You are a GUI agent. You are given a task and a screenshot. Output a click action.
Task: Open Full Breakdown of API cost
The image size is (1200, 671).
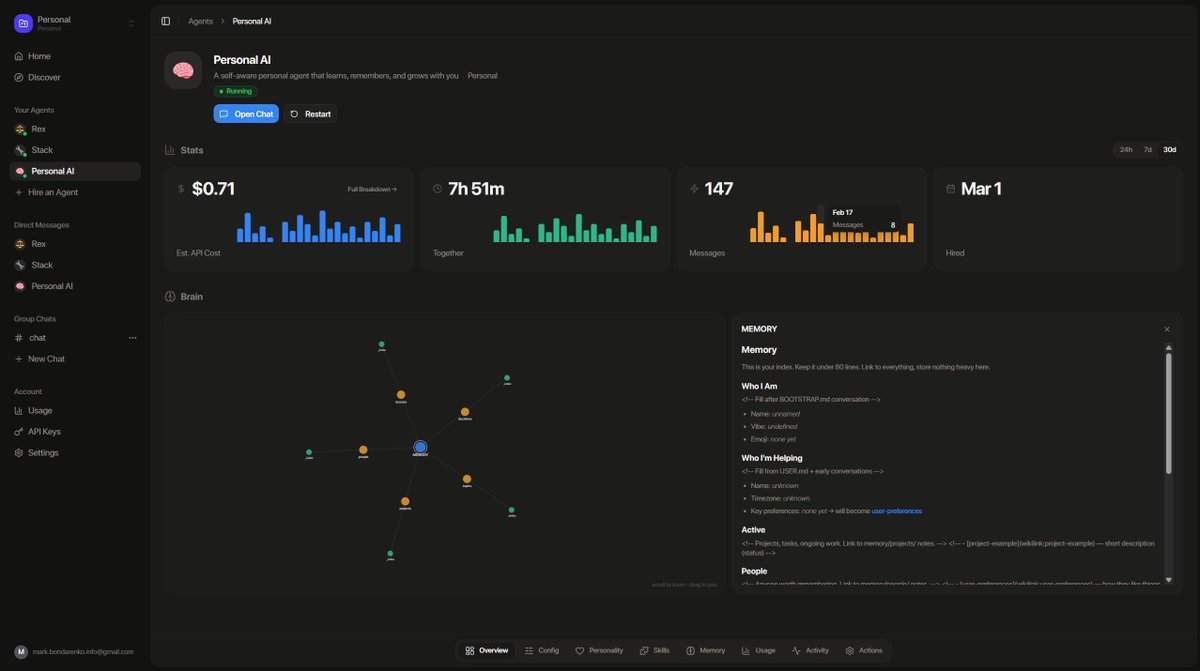click(x=372, y=189)
